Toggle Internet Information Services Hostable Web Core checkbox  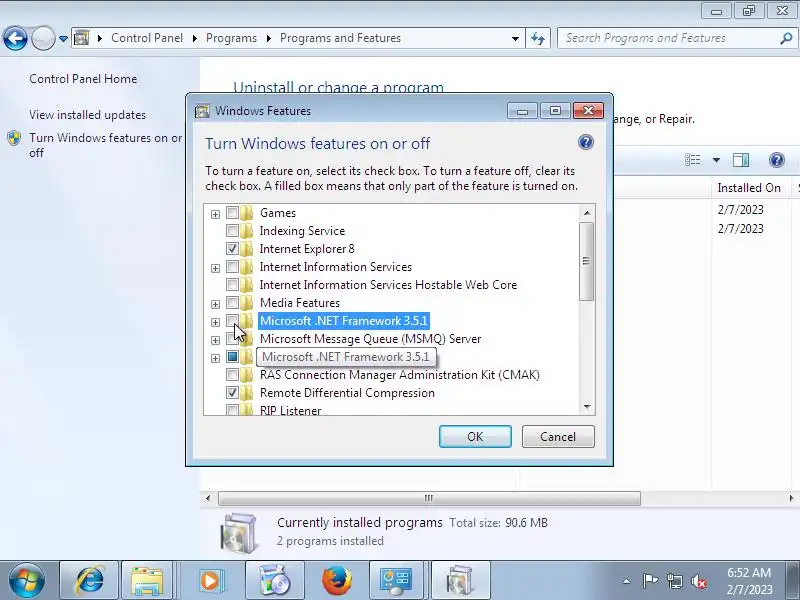[x=232, y=285]
